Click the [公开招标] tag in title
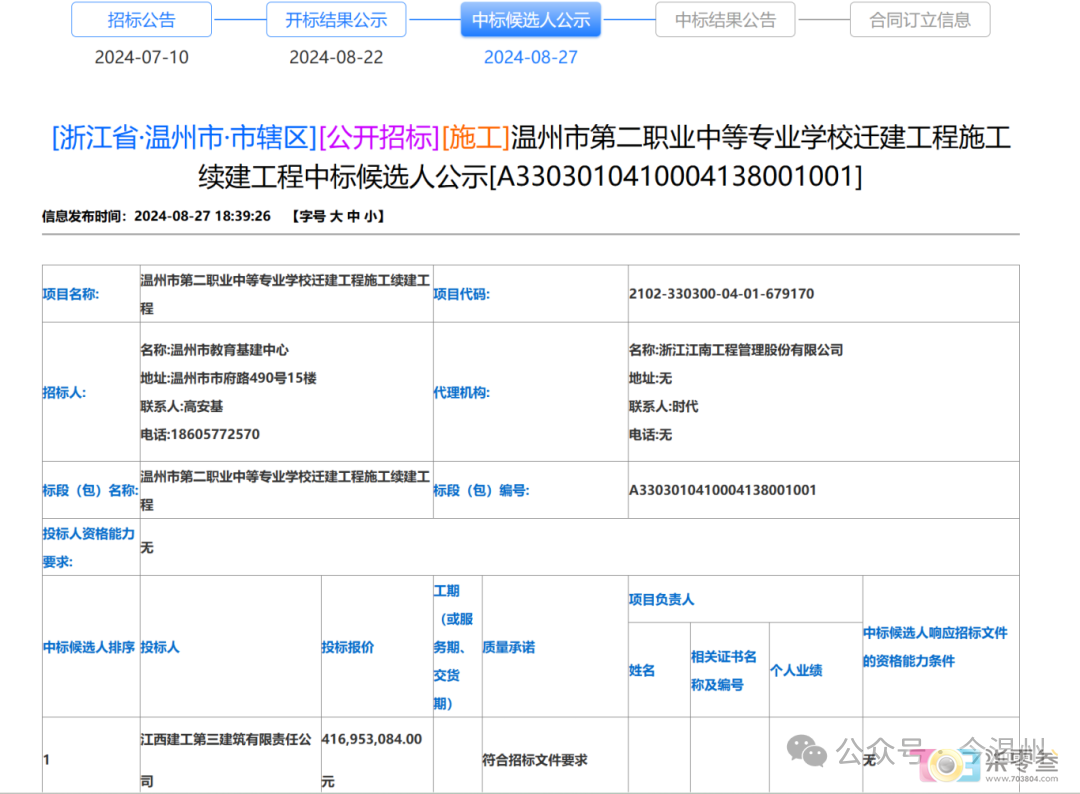The image size is (1080, 794). coord(379,138)
